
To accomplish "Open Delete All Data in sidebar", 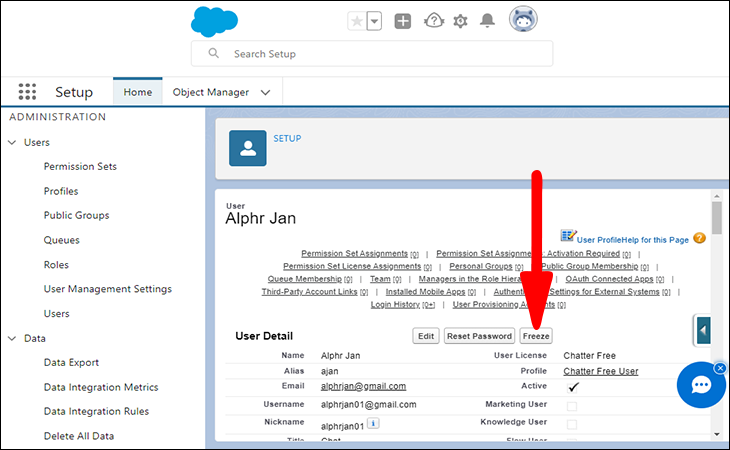I will 79,436.
